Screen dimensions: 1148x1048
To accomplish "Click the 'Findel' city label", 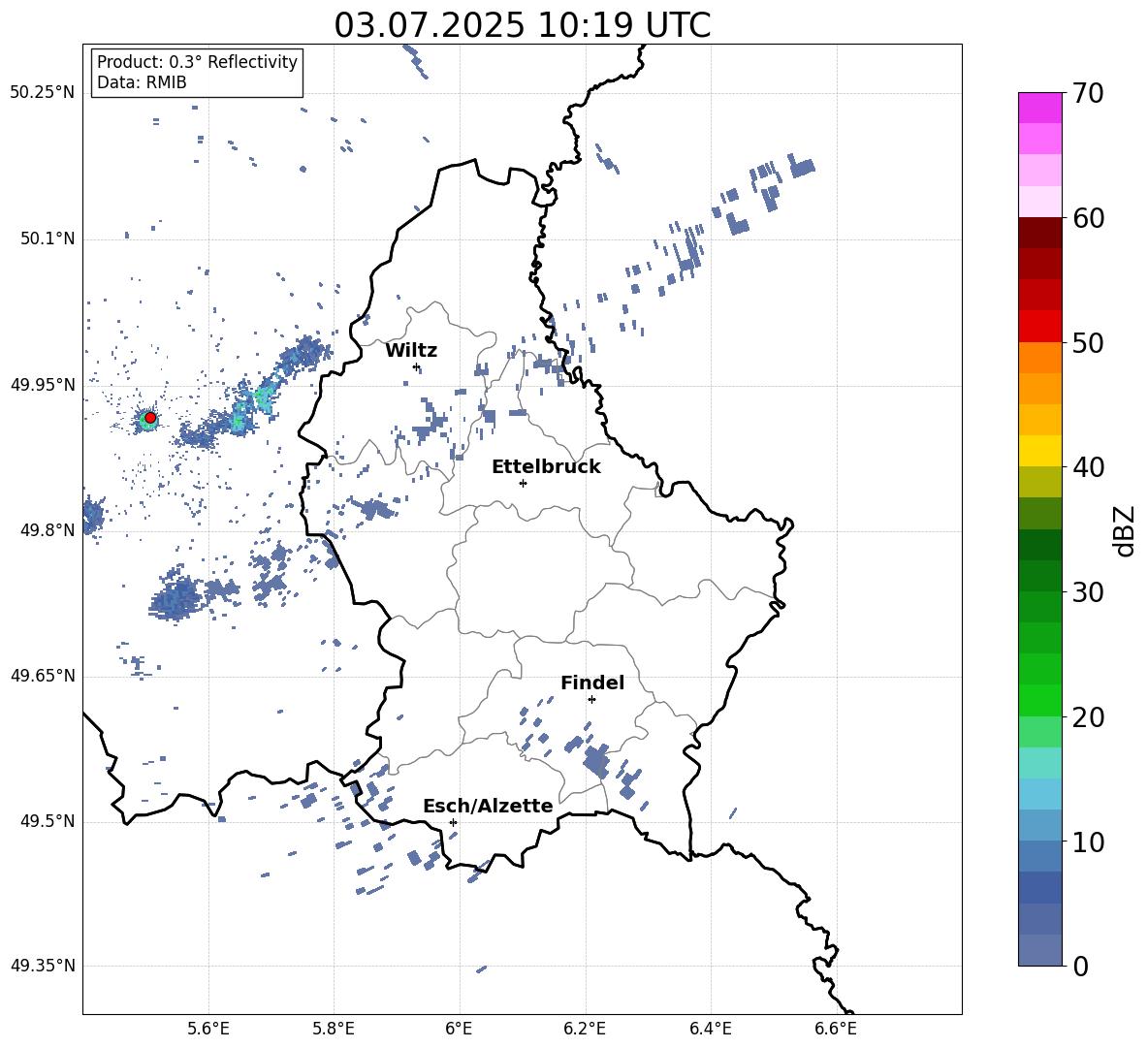I will [x=592, y=683].
